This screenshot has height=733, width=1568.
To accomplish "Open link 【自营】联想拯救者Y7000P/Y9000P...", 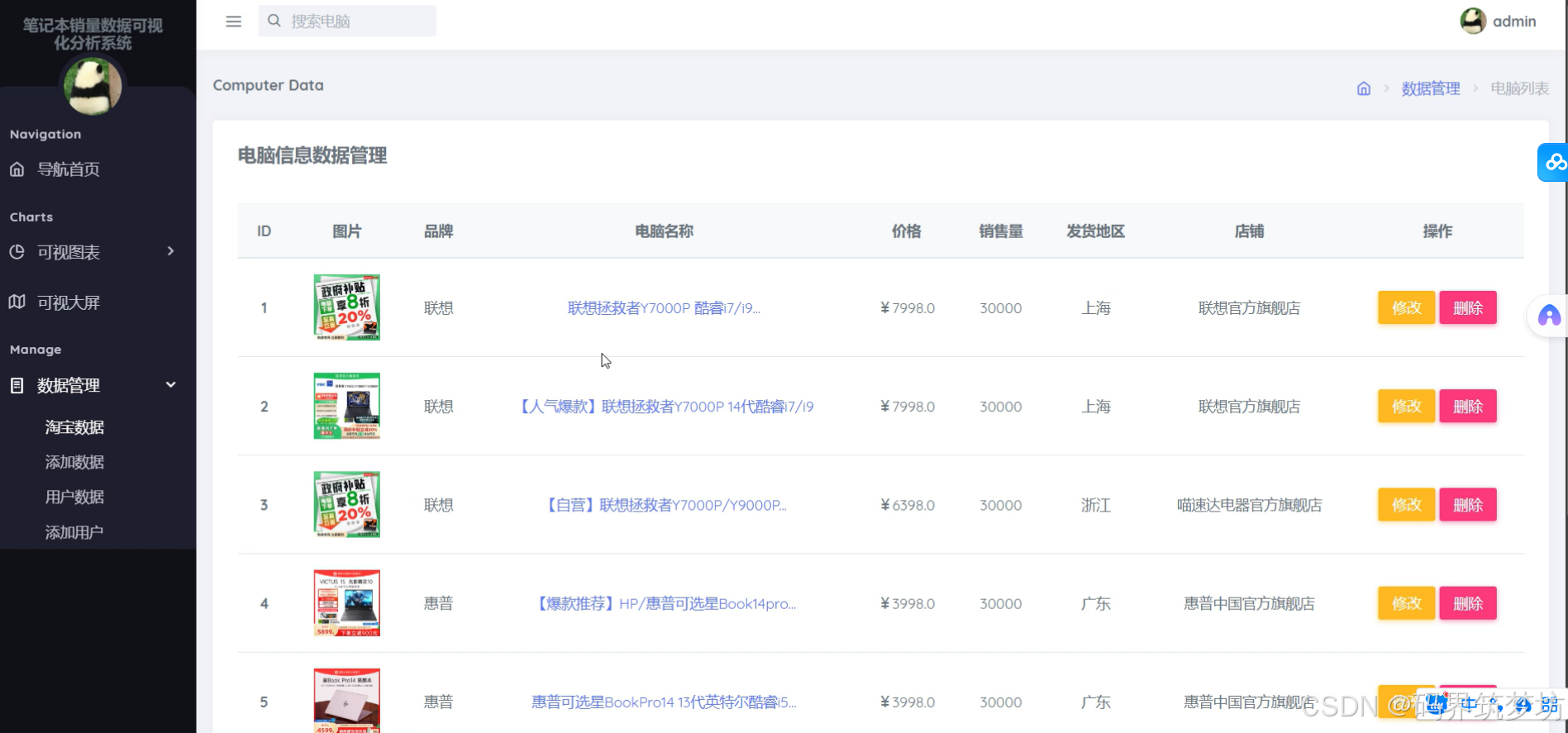I will (664, 505).
